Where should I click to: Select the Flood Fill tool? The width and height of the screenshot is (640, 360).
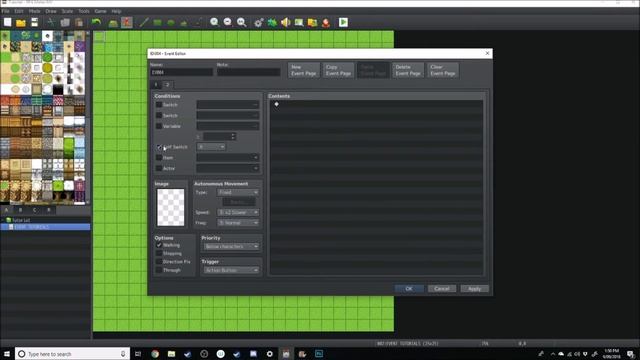(184, 22)
